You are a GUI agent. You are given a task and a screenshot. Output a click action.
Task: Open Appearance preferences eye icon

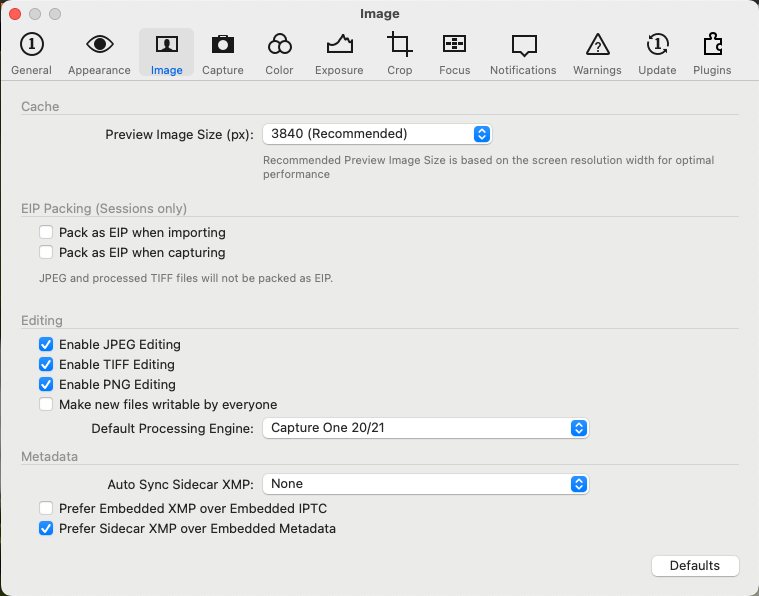pyautogui.click(x=99, y=45)
